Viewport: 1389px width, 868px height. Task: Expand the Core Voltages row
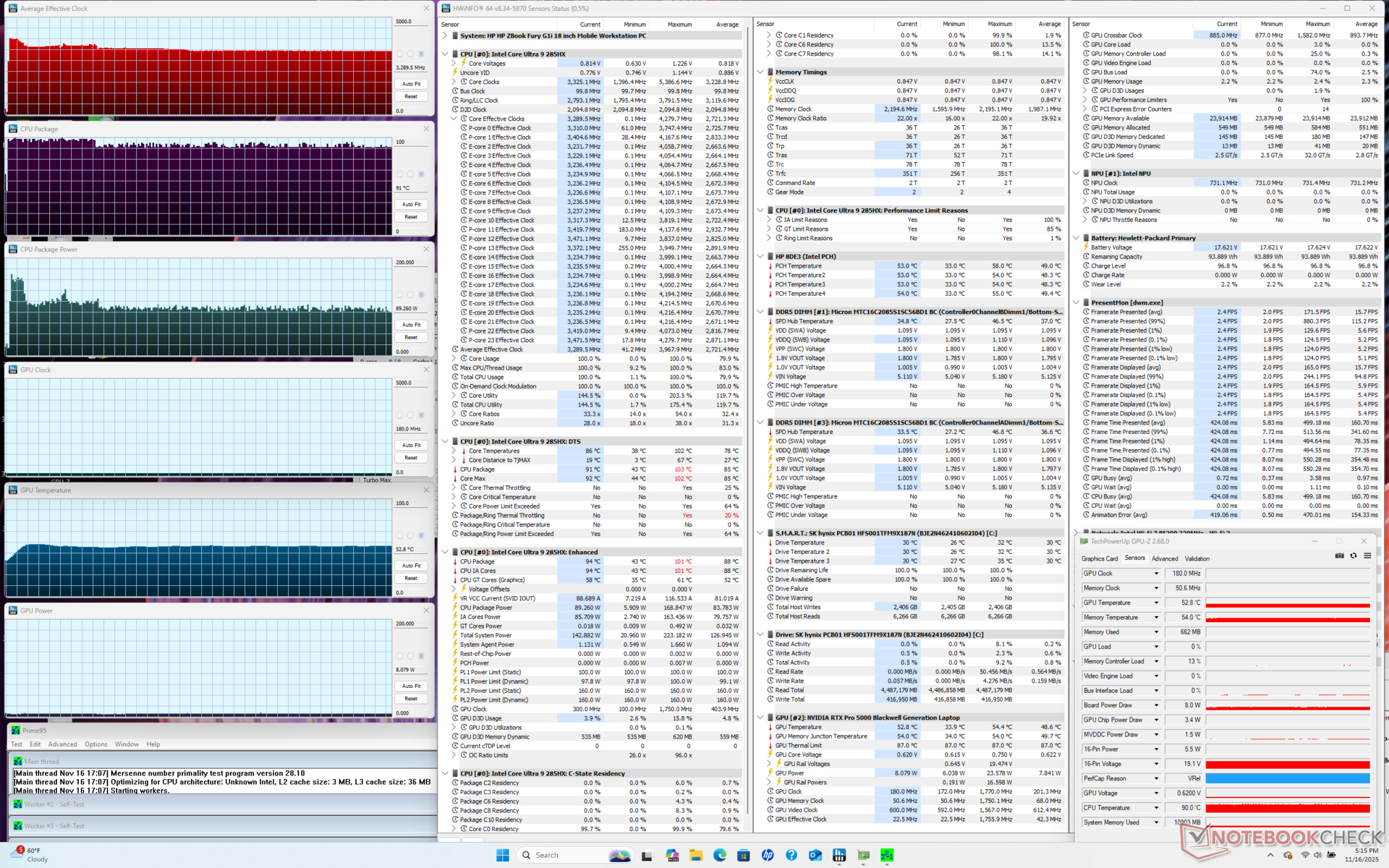click(454, 64)
